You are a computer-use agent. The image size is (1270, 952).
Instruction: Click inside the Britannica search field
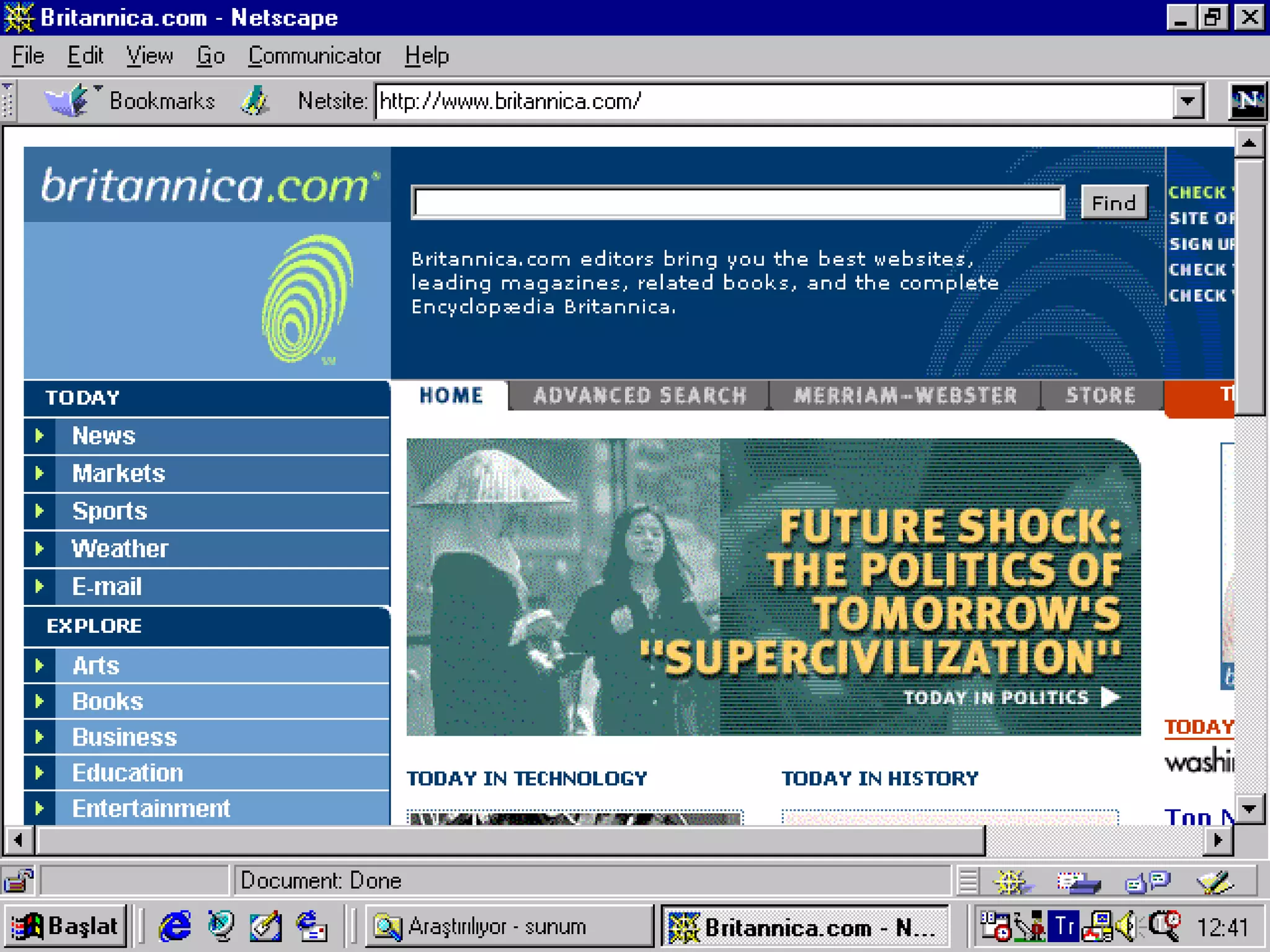click(x=737, y=203)
